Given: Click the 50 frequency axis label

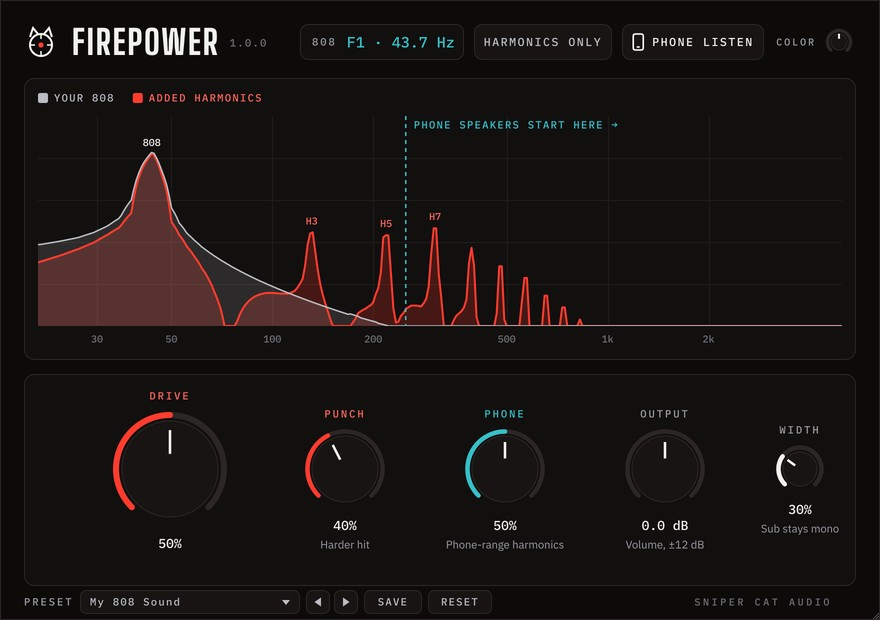Looking at the screenshot, I should pos(171,339).
